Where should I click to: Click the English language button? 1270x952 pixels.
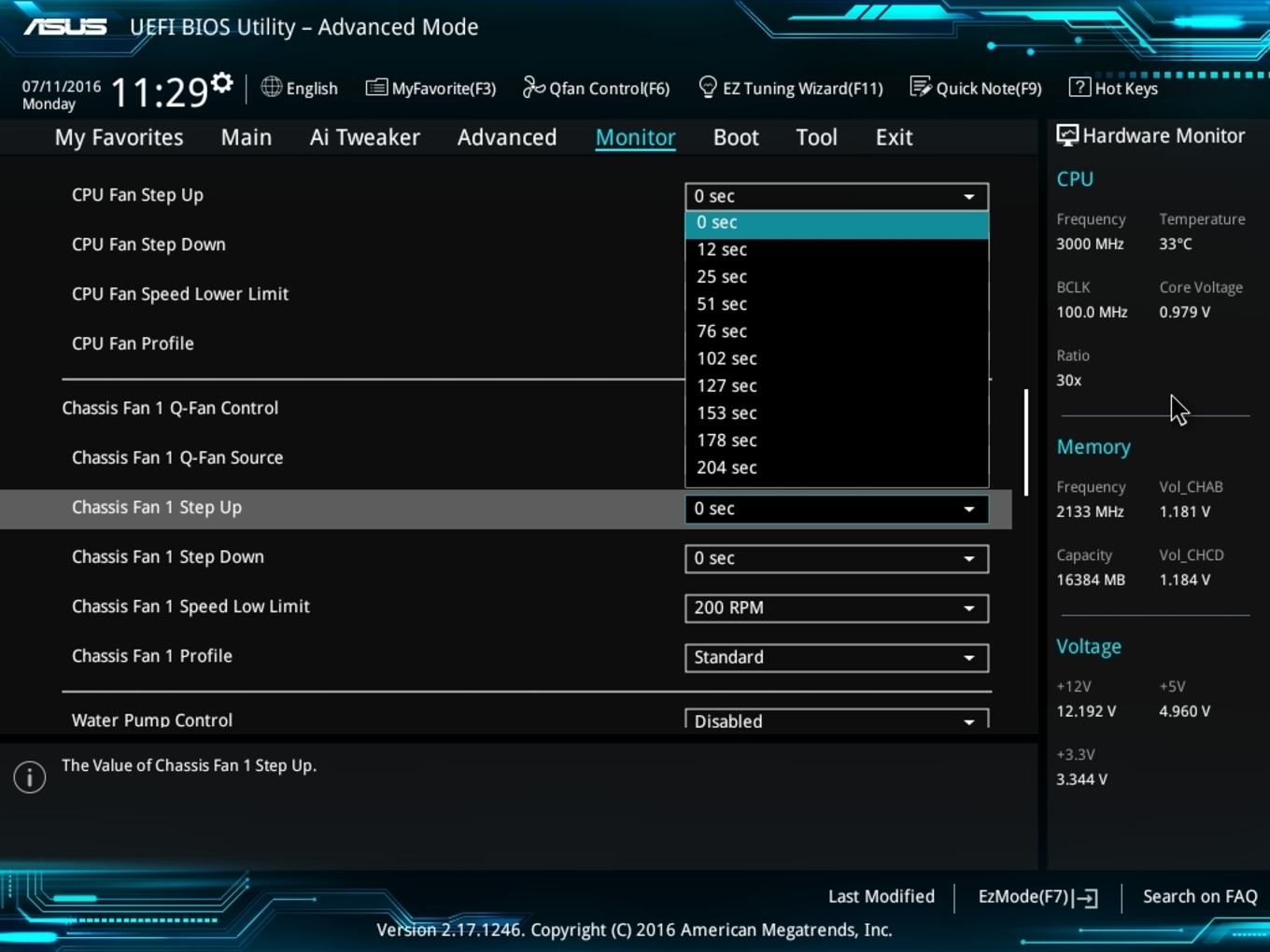coord(300,88)
